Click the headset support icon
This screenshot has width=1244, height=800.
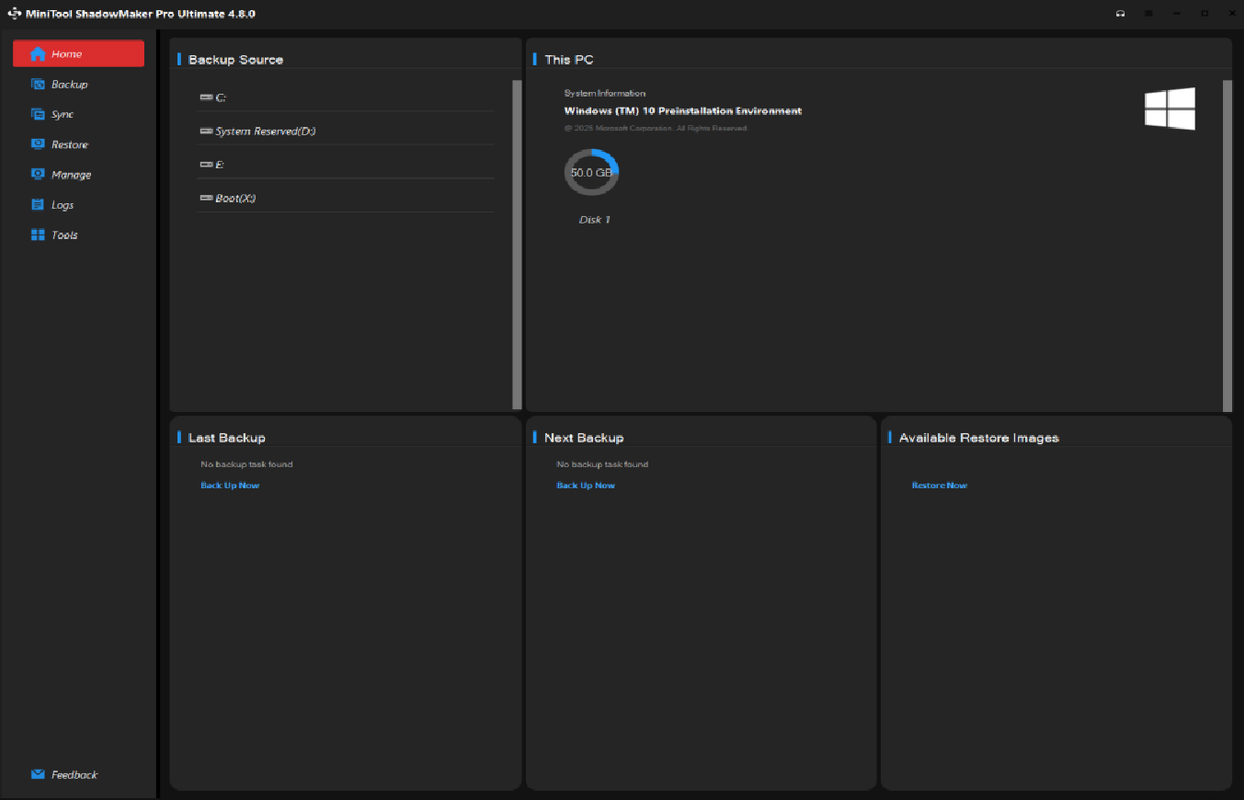[1121, 13]
